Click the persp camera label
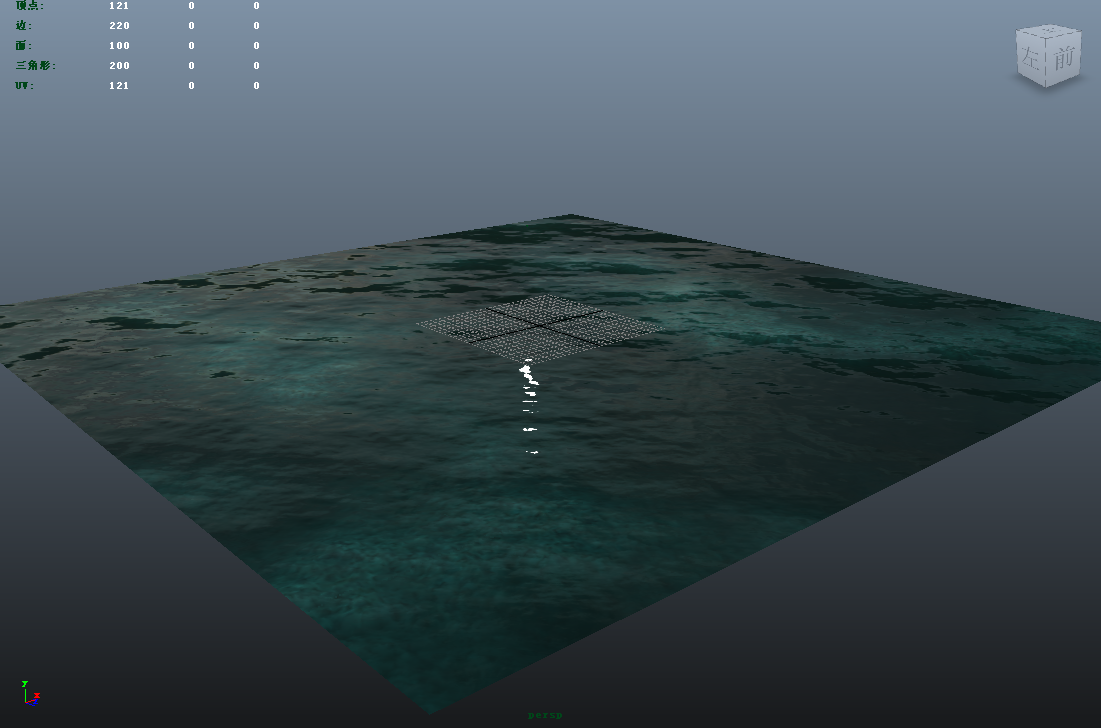 pos(543,716)
